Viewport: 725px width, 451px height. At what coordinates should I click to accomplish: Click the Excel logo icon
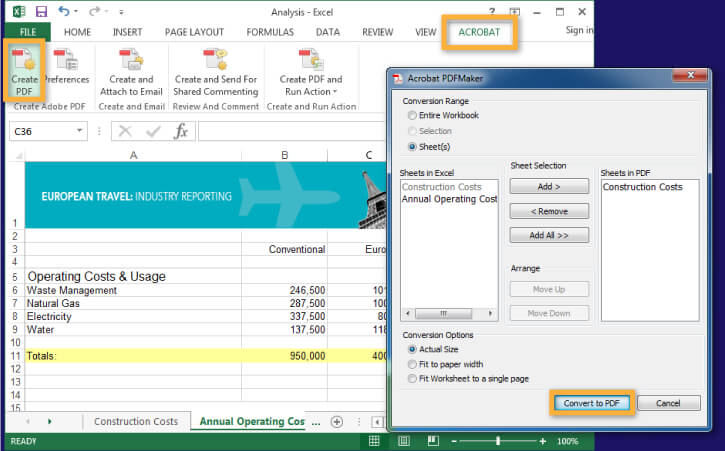(x=19, y=12)
